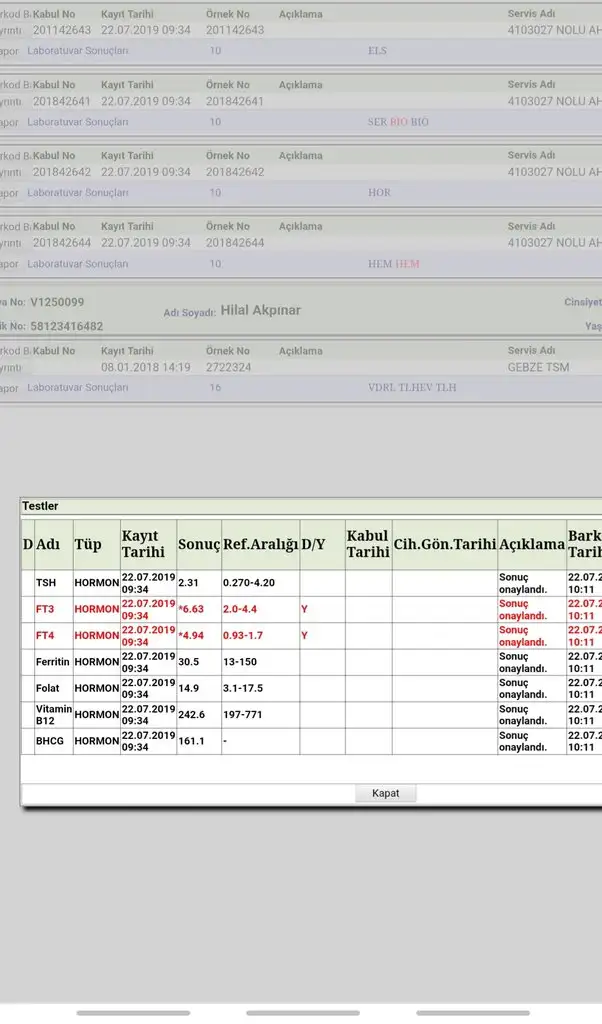Click the Ref.Aralığı column header

[x=259, y=544]
